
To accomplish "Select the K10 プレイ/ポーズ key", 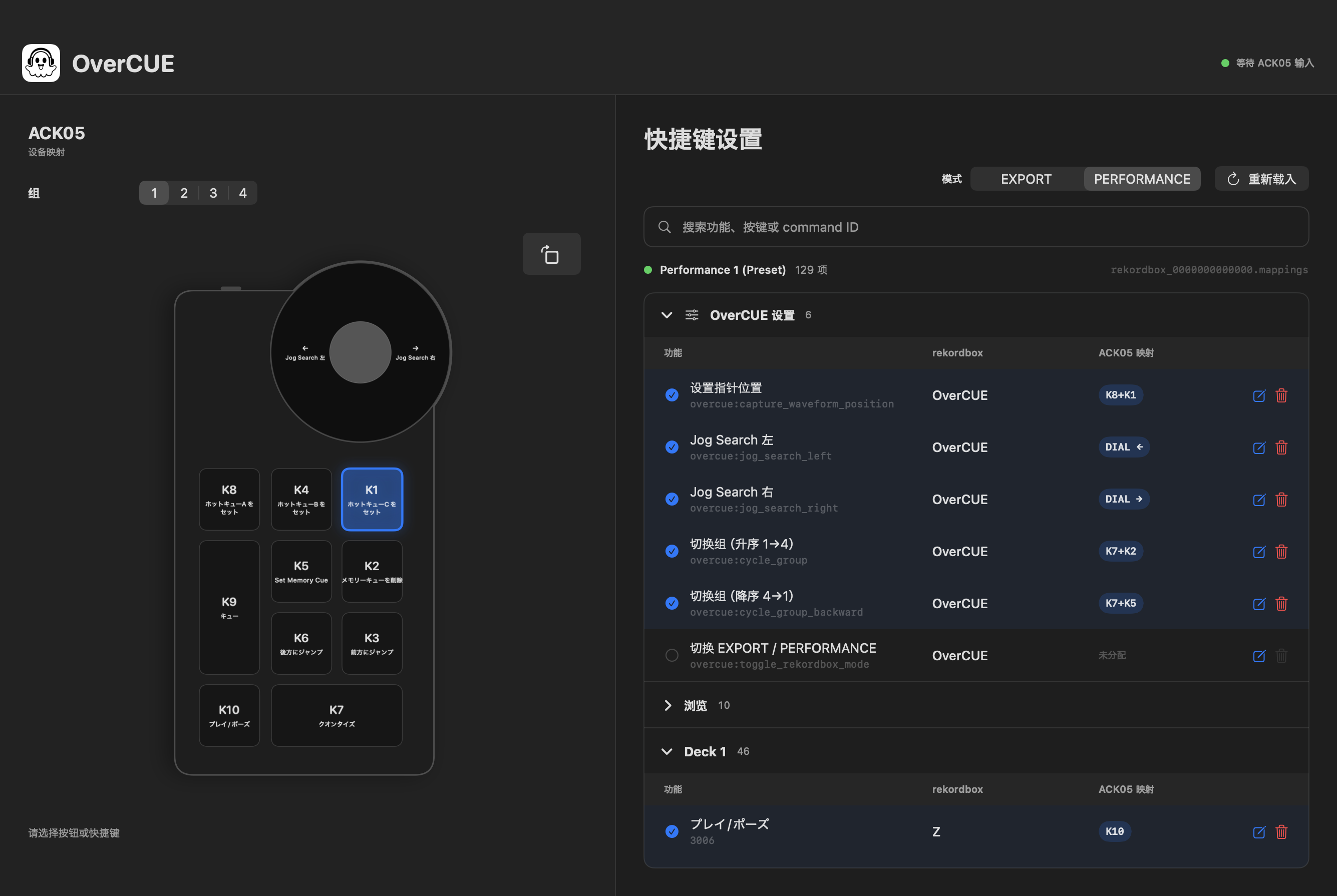I will (229, 715).
